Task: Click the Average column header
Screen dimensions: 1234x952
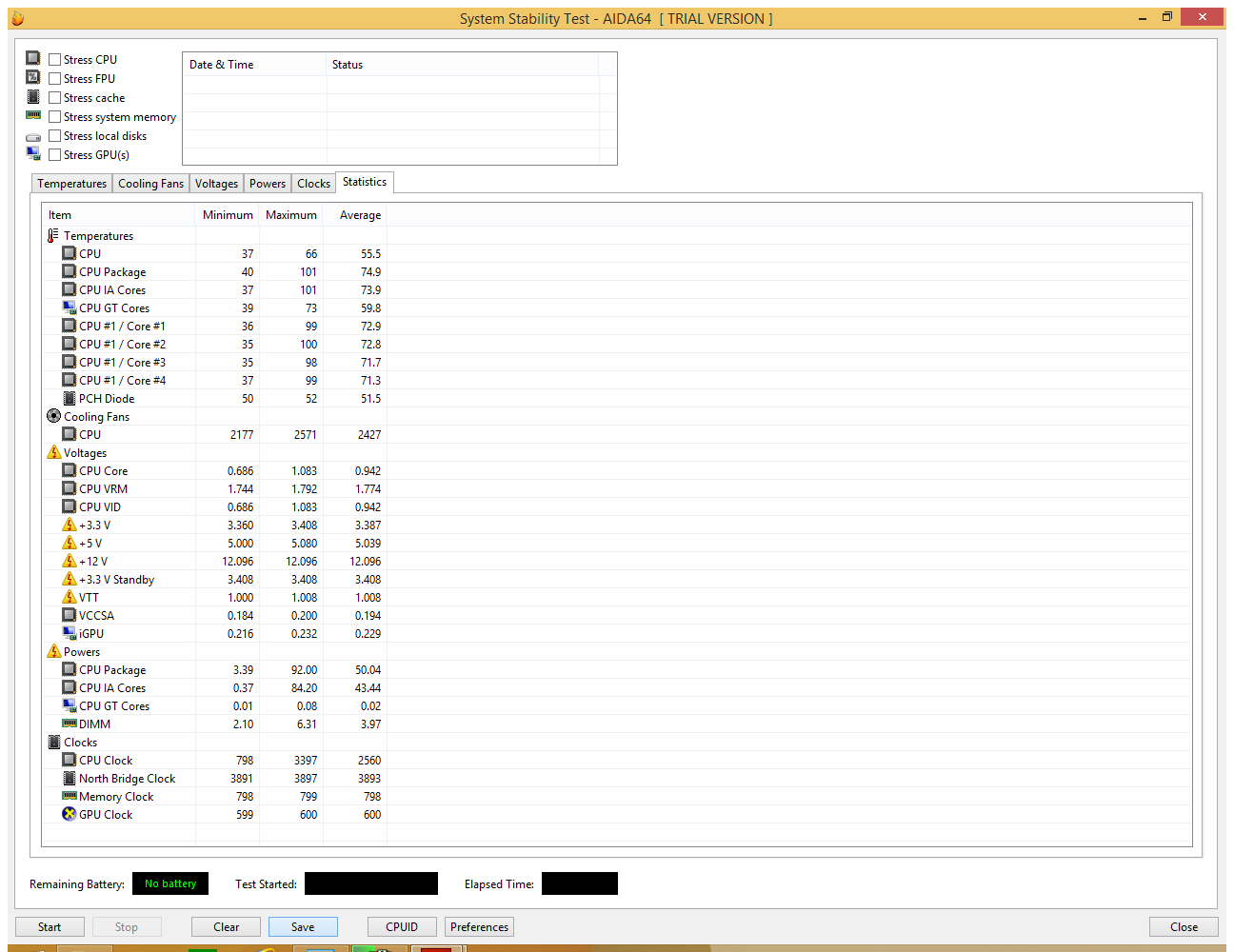Action: [x=355, y=215]
